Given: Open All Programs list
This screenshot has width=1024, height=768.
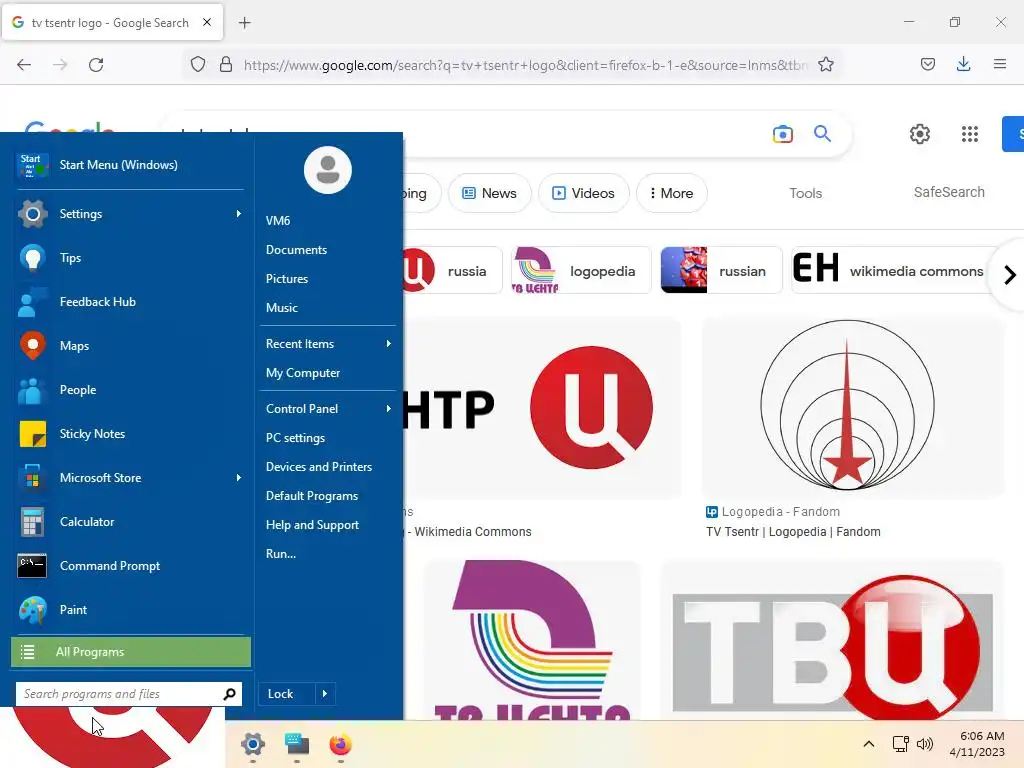Looking at the screenshot, I should (131, 652).
